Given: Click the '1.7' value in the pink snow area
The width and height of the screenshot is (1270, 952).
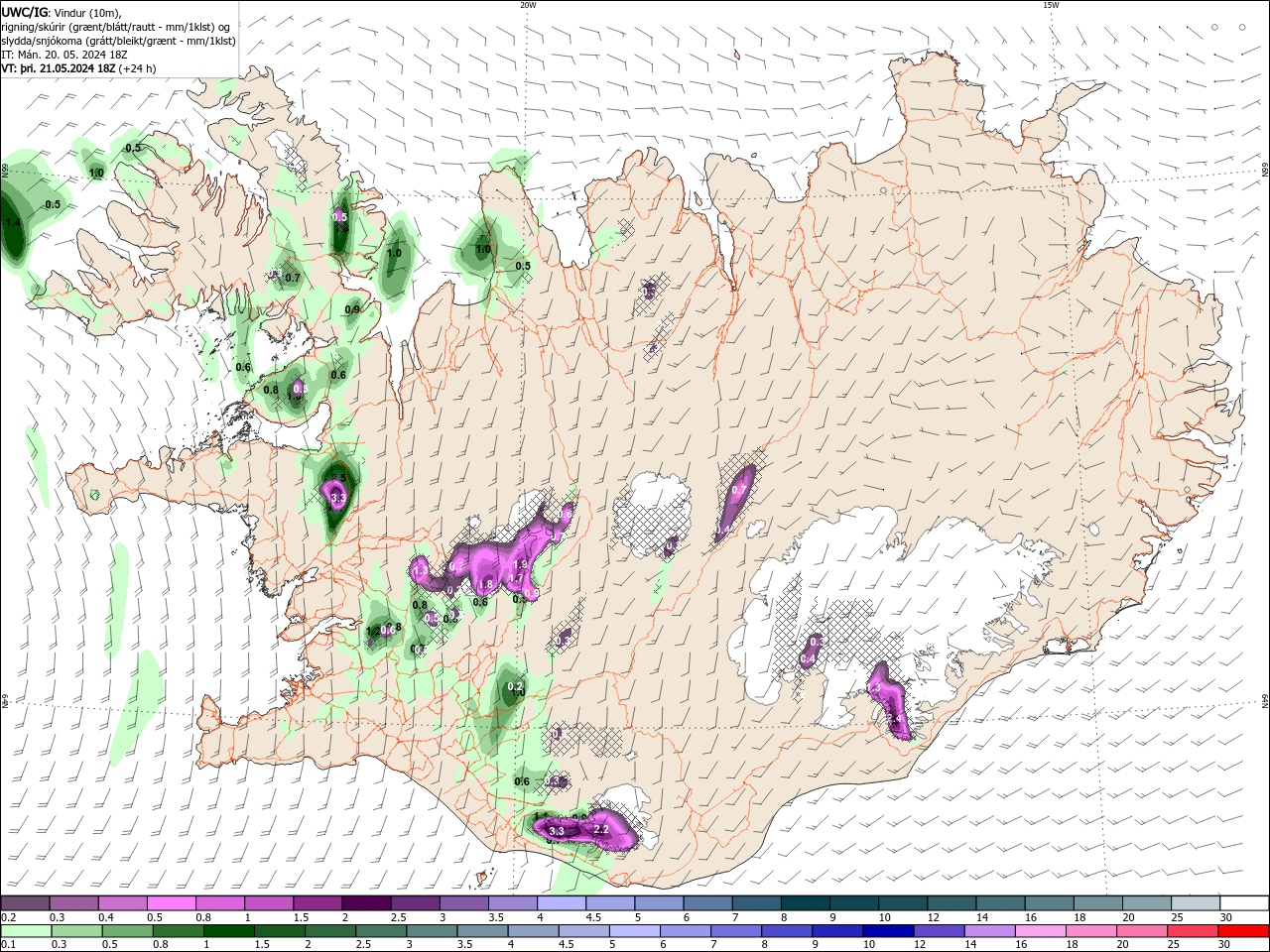Looking at the screenshot, I should click(x=515, y=578).
